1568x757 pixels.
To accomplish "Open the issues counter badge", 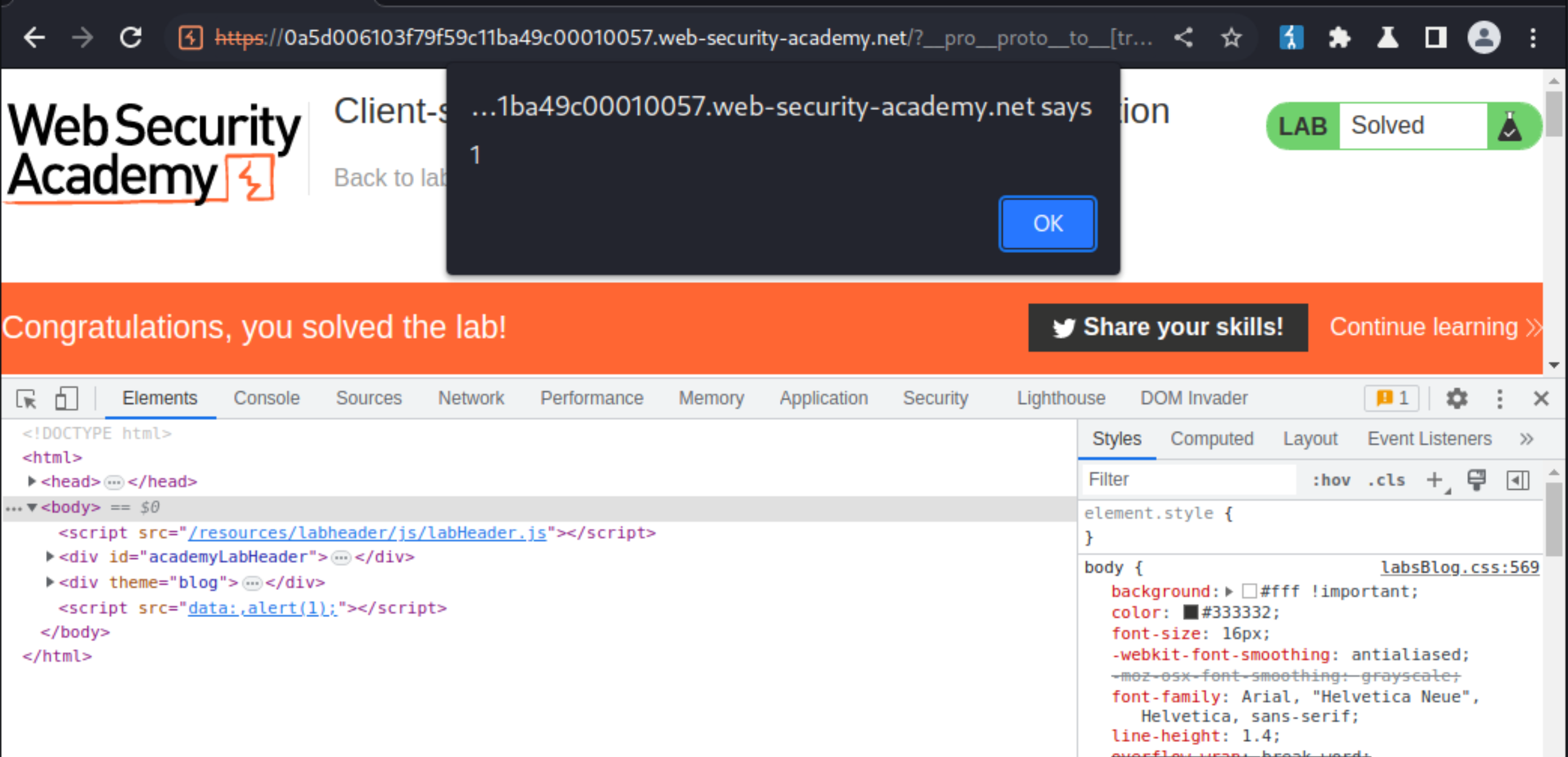I will [1391, 398].
